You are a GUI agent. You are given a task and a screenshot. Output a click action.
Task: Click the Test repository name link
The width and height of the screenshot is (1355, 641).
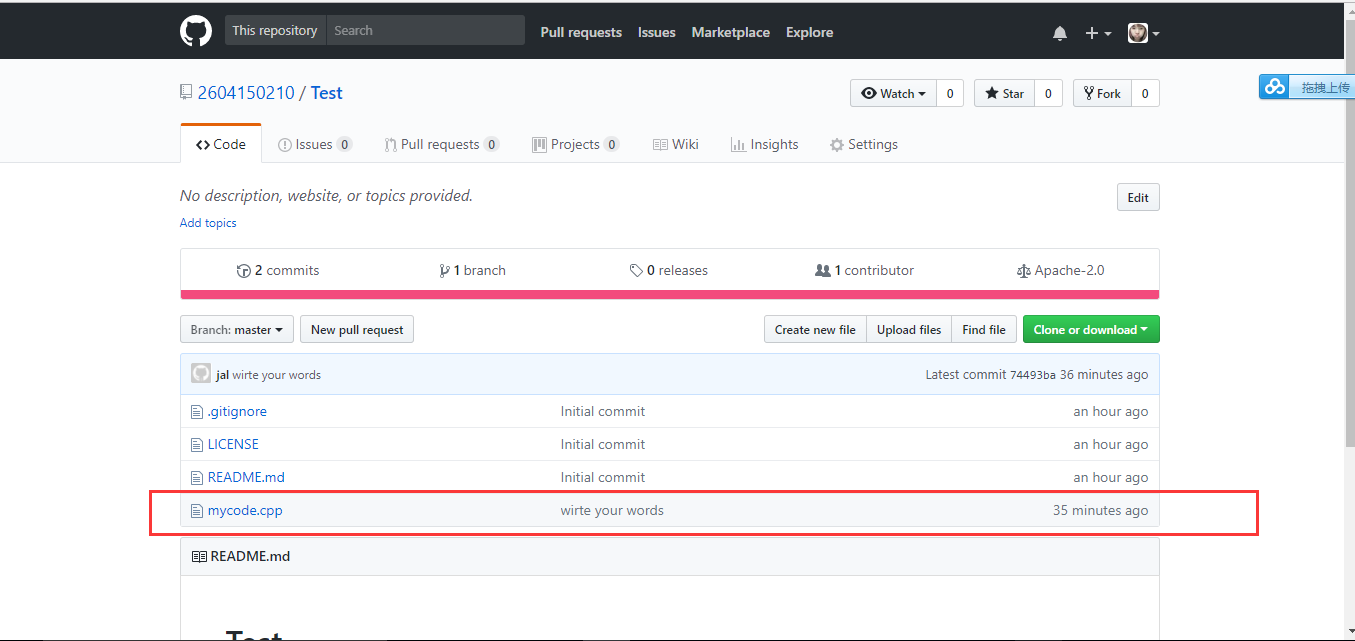(327, 93)
